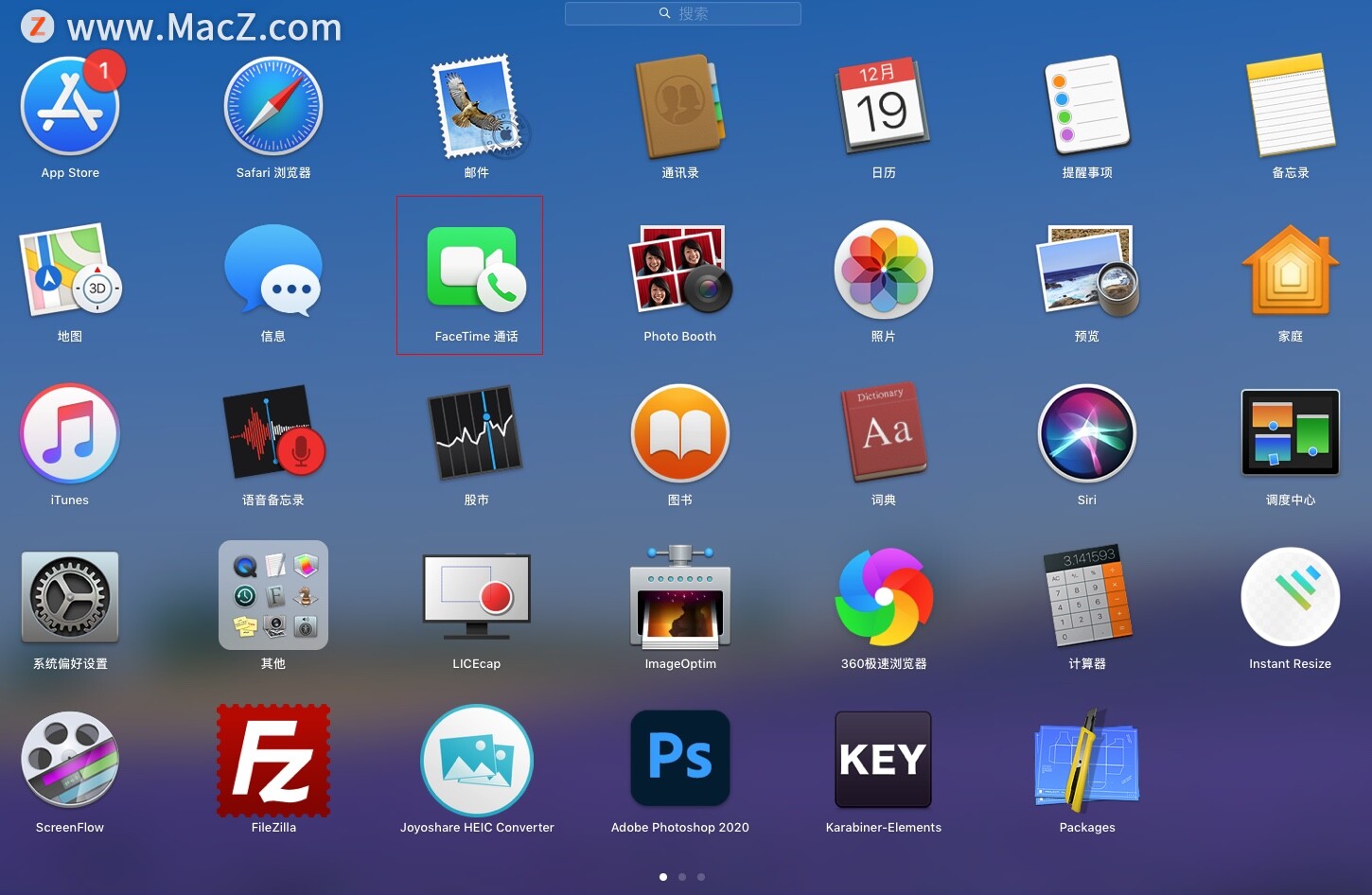Open the 照片 Photos app
Viewport: 1372px width, 895px height.
(884, 270)
